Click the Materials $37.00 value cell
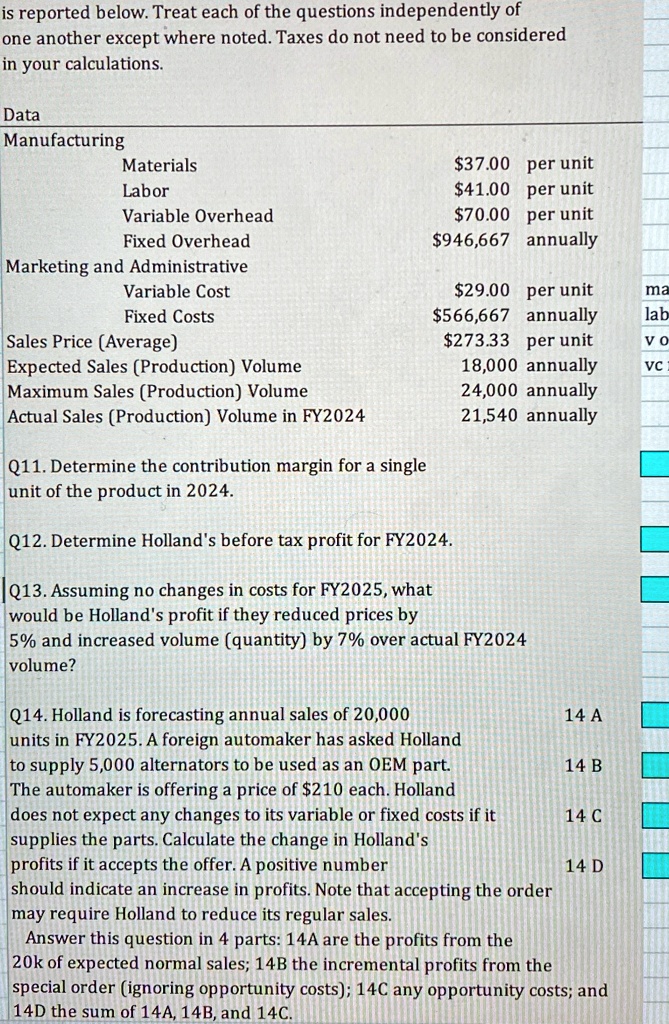The image size is (669, 1024). tap(482, 163)
